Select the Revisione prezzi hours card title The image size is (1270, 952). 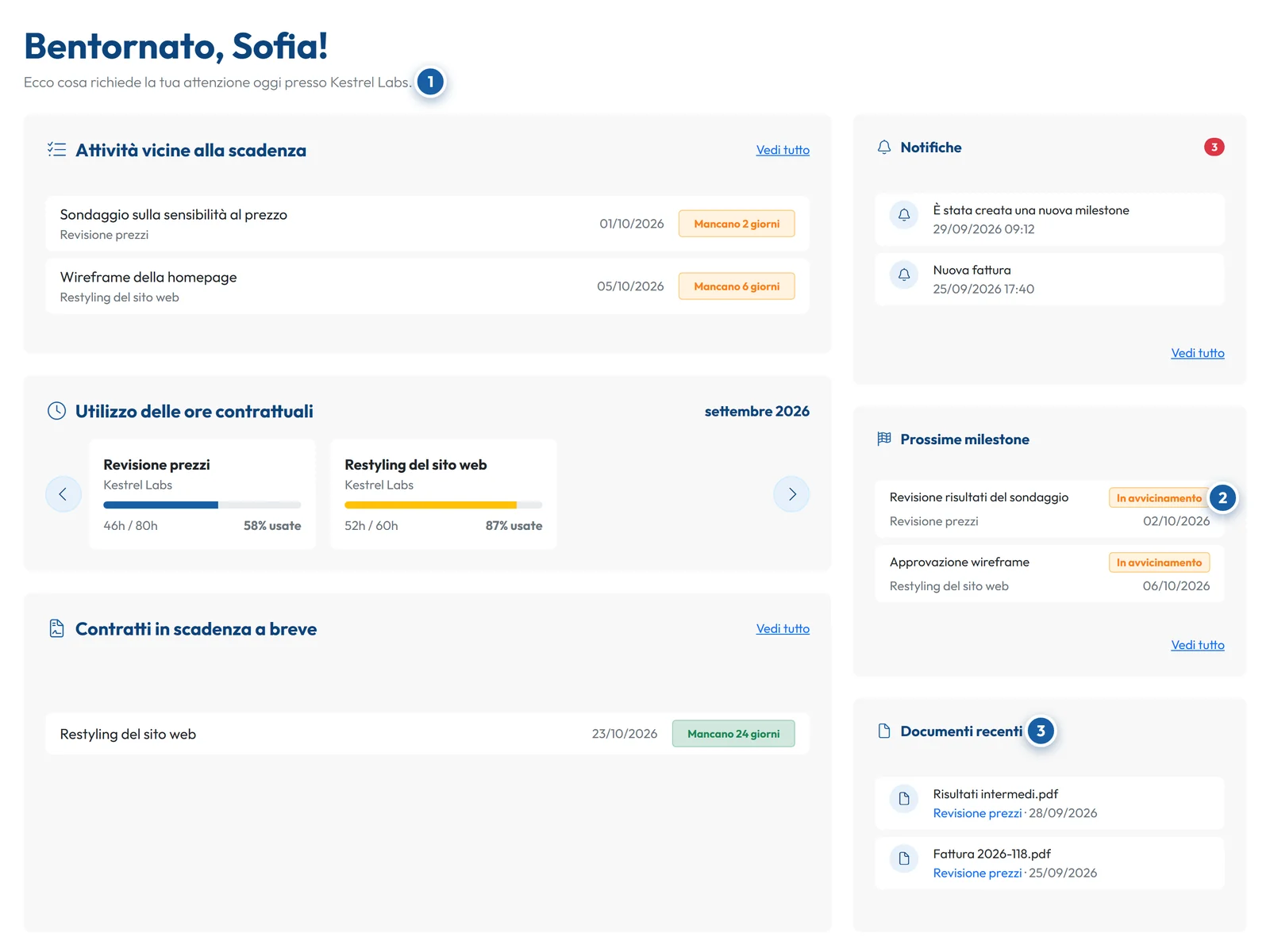pyautogui.click(x=156, y=465)
